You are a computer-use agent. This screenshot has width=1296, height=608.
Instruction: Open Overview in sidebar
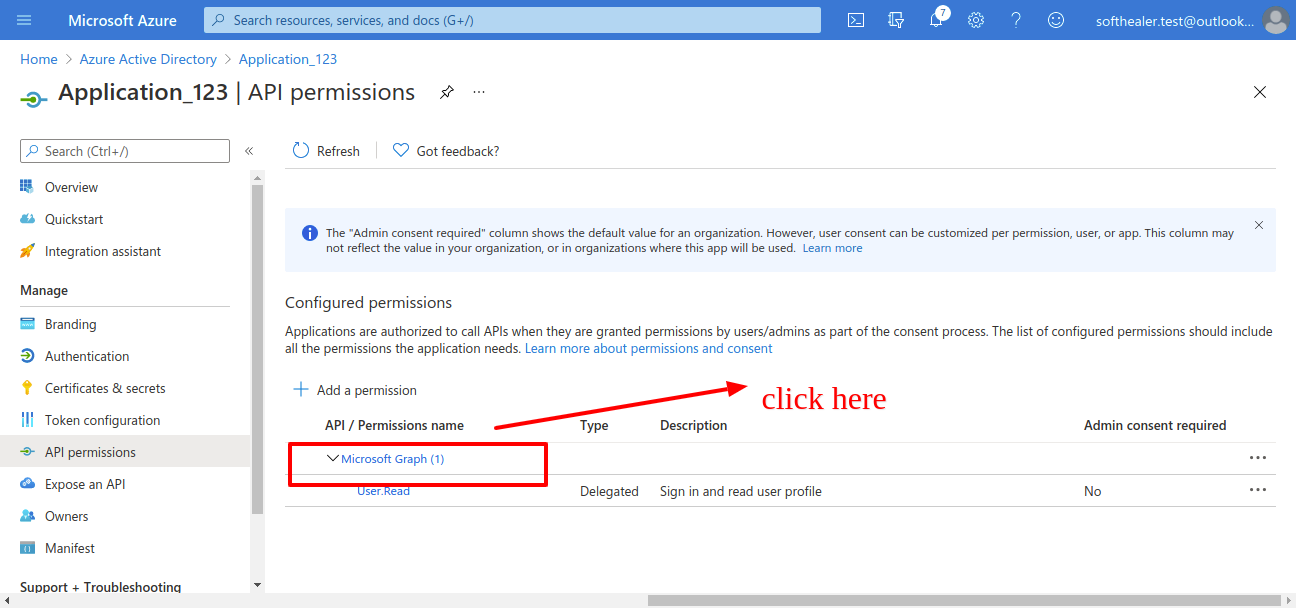click(x=71, y=187)
